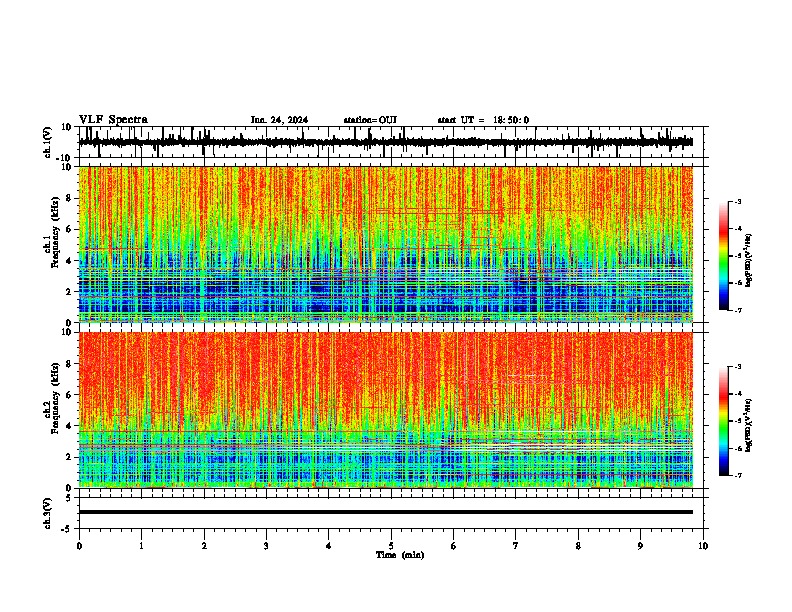Click inside the ch.2 spectrogram image
Viewport: 792px width, 612px height.
386,410
